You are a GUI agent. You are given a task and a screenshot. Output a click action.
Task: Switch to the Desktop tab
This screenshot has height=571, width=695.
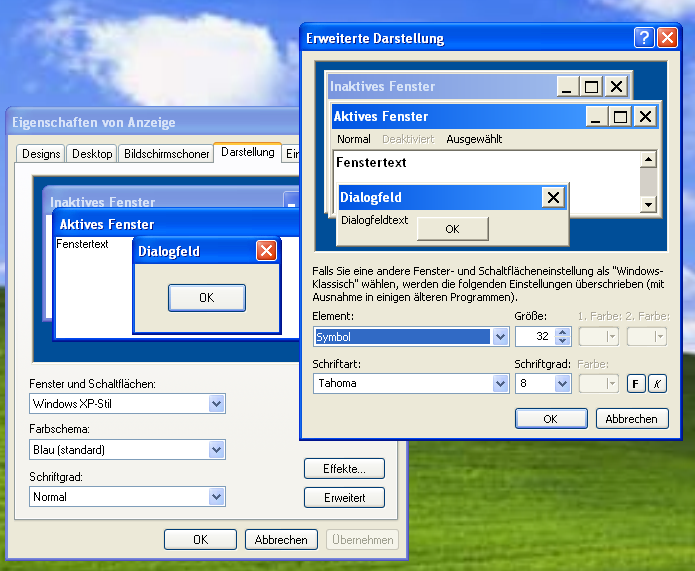[x=92, y=154]
